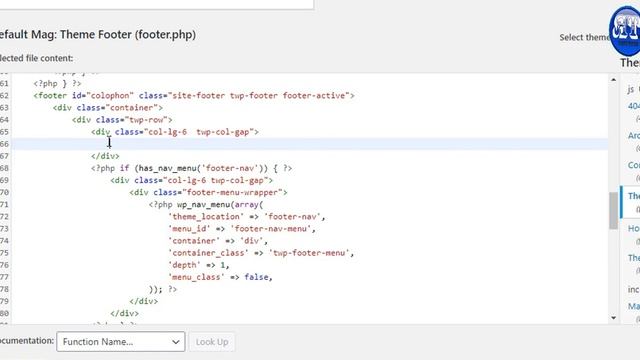The height and width of the screenshot is (360, 640).
Task: Place cursor on empty line 66
Action: (x=310, y=144)
